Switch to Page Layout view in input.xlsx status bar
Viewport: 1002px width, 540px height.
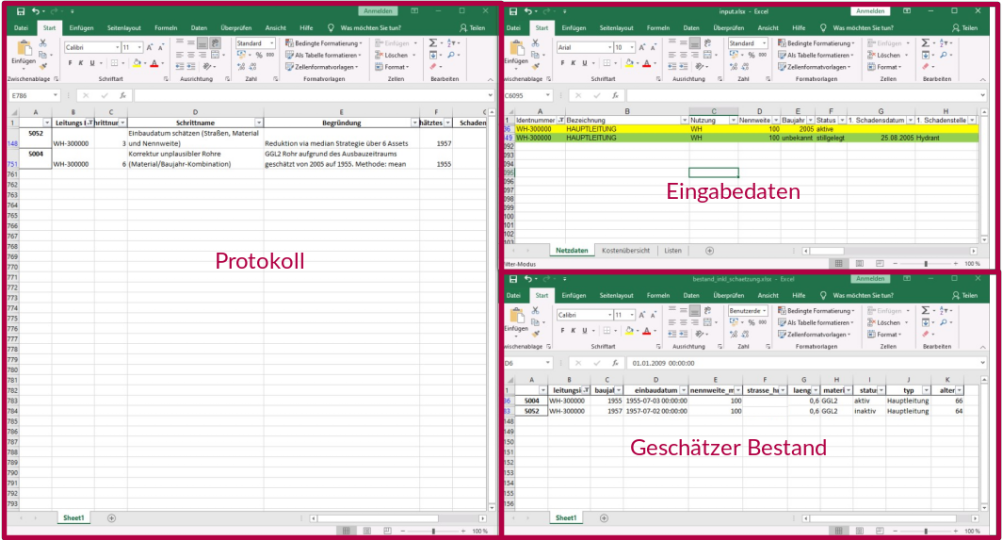click(859, 264)
